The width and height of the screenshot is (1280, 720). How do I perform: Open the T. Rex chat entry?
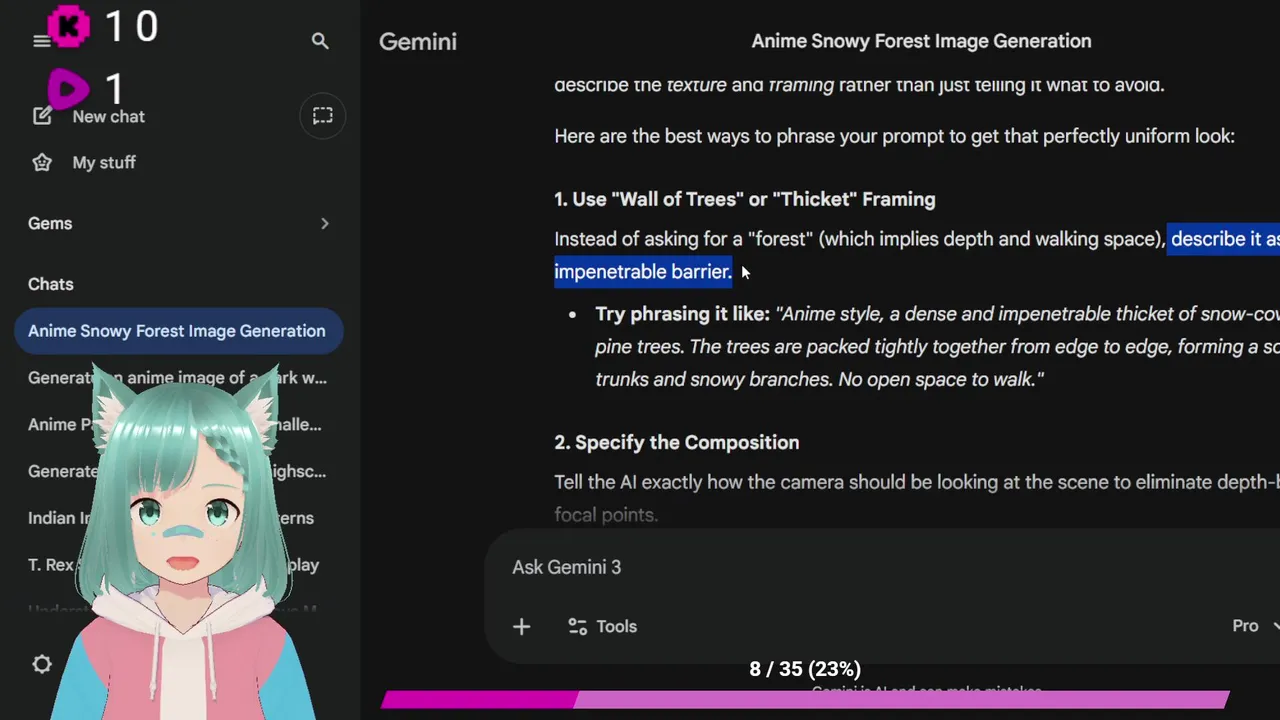coord(50,565)
